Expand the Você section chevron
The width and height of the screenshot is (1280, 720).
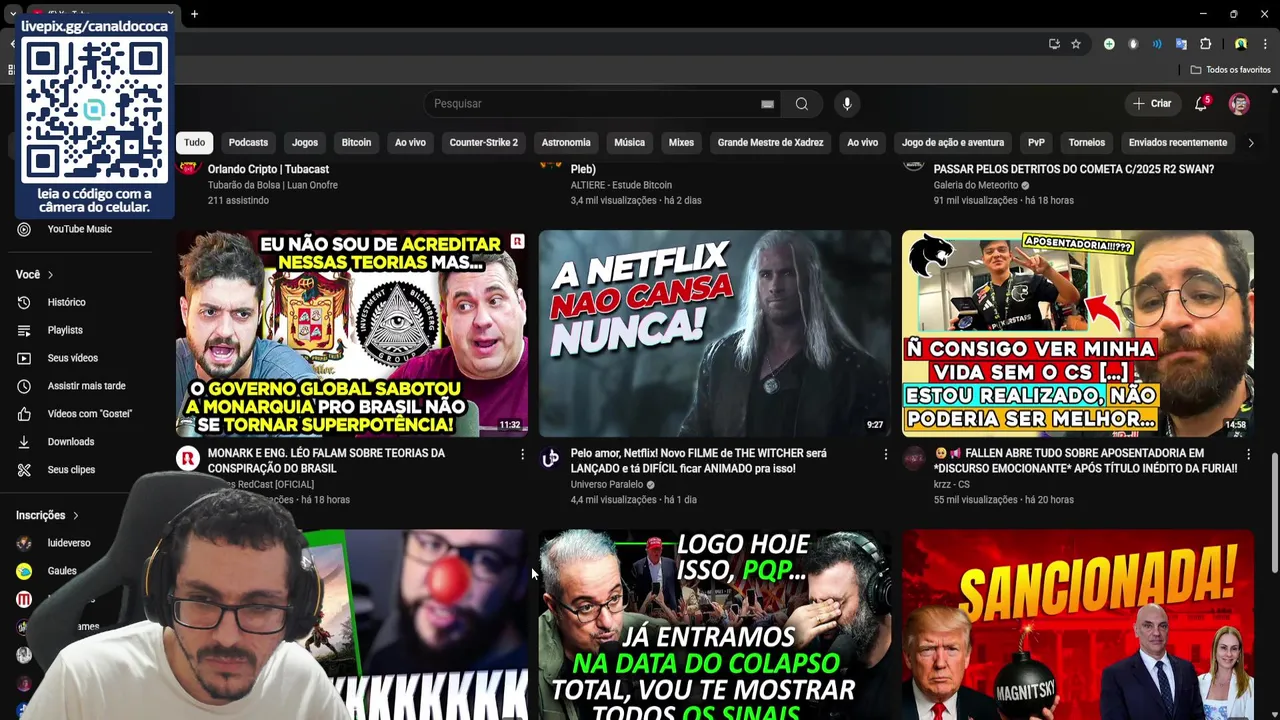coord(50,275)
